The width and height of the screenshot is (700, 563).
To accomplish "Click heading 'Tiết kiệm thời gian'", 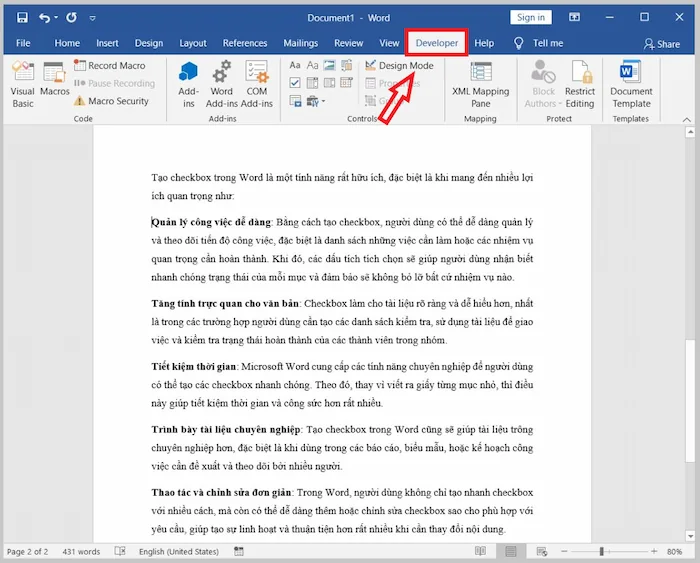I will point(193,367).
